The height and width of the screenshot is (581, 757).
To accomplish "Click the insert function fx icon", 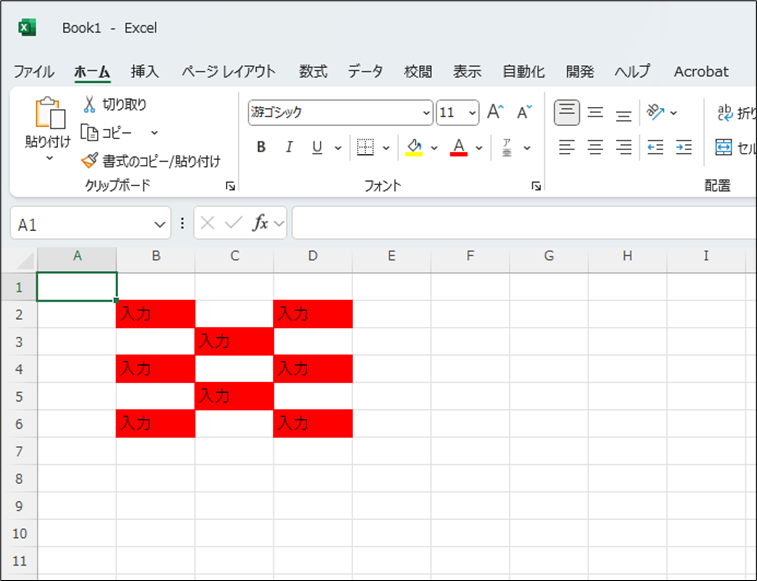I will pyautogui.click(x=260, y=223).
